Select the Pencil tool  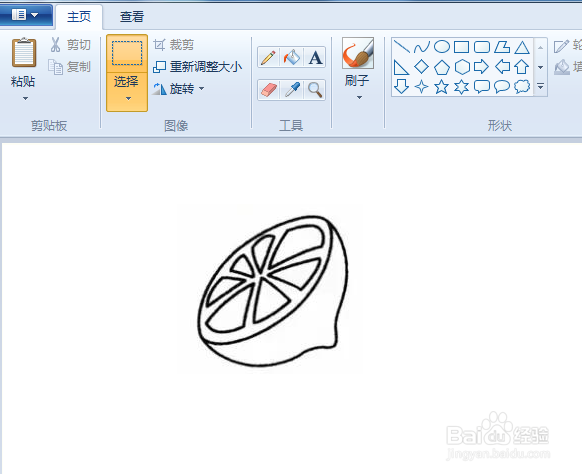coord(268,57)
